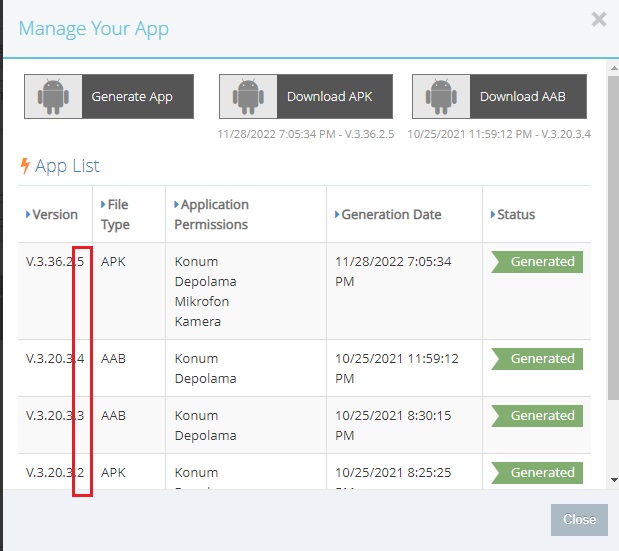Click Kamera permission in V.3.36.2.5 row

(x=197, y=322)
